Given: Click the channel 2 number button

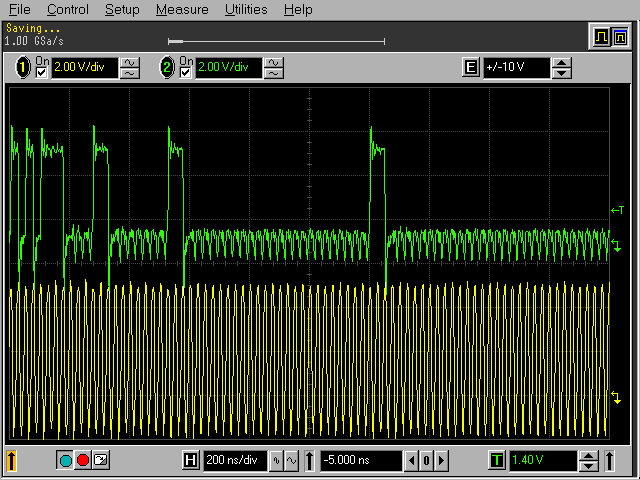Looking at the screenshot, I should click(x=167, y=67).
